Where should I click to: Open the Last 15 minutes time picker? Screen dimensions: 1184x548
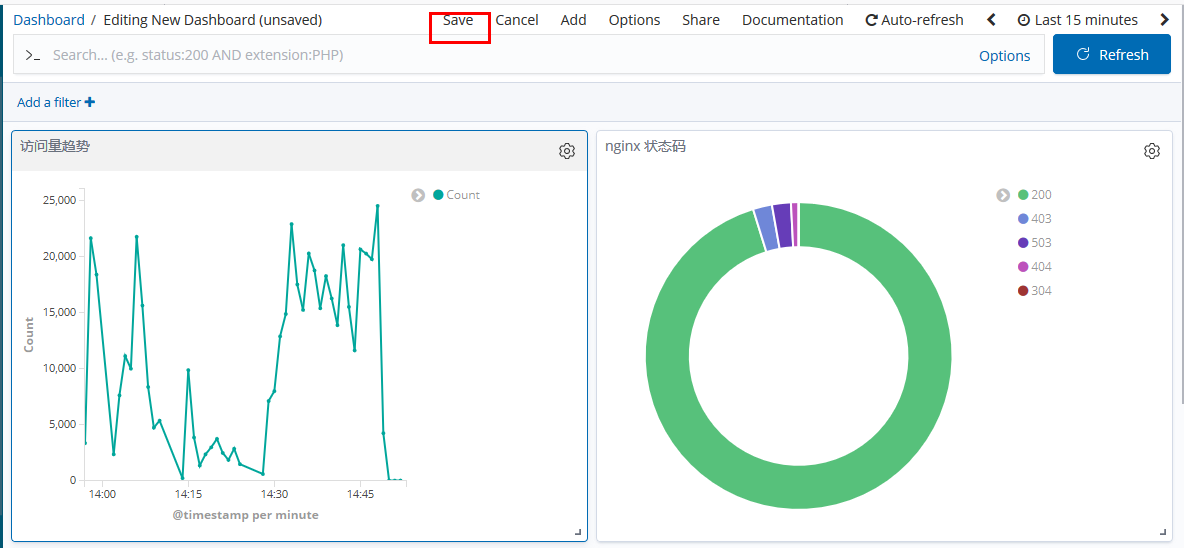1078,20
